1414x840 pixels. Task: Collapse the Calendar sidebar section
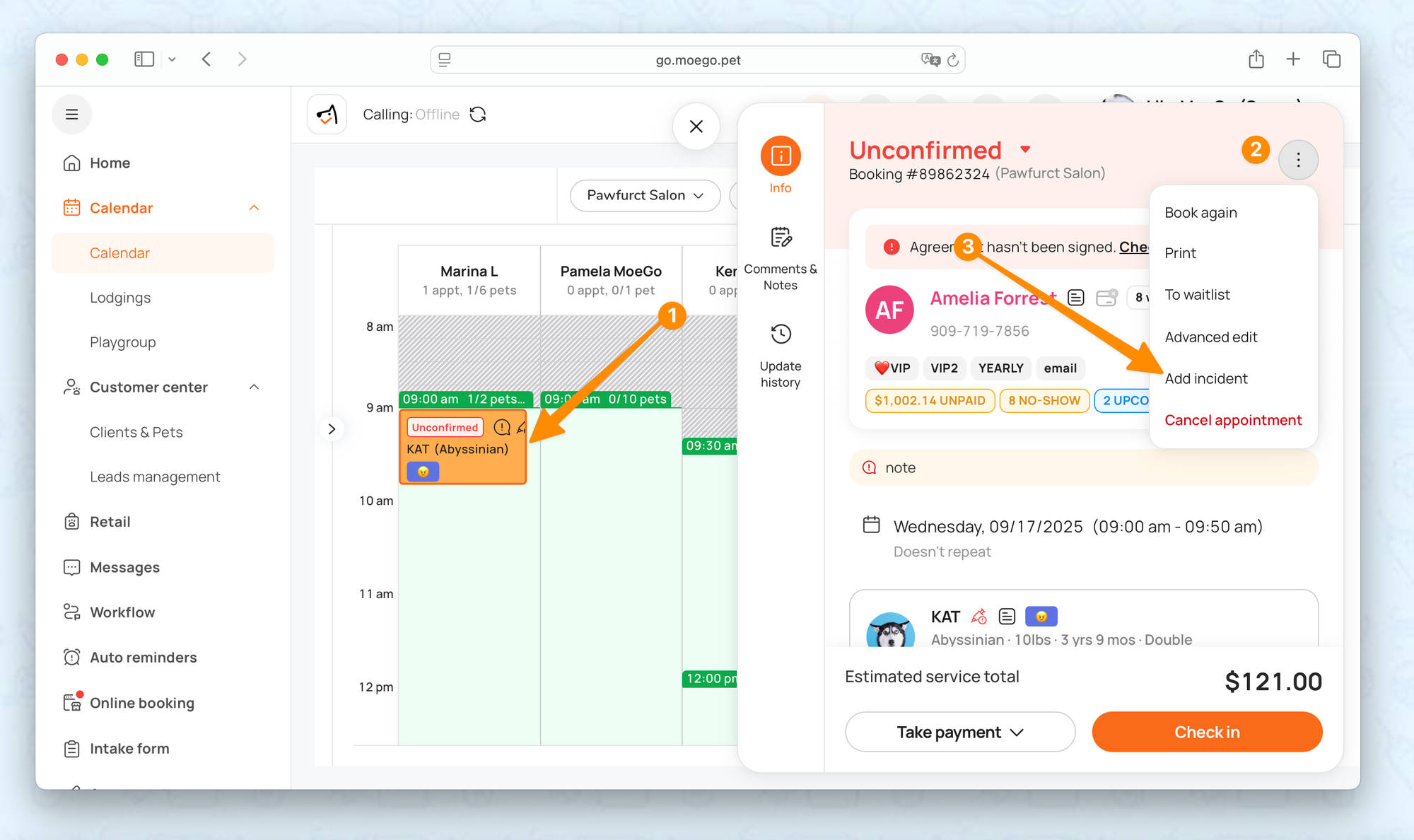click(x=254, y=208)
